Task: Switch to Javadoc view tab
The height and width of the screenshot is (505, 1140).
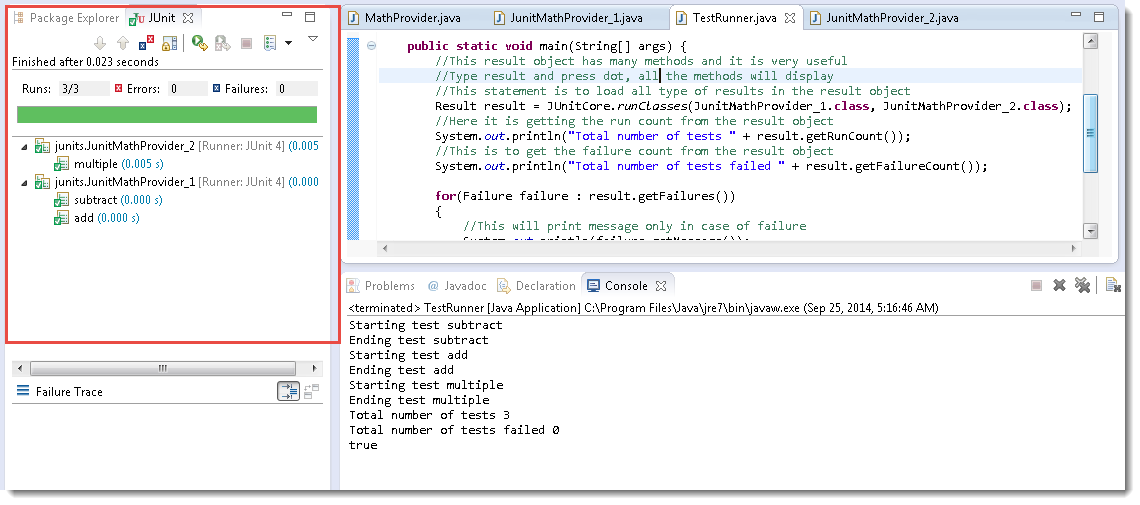Action: click(457, 286)
